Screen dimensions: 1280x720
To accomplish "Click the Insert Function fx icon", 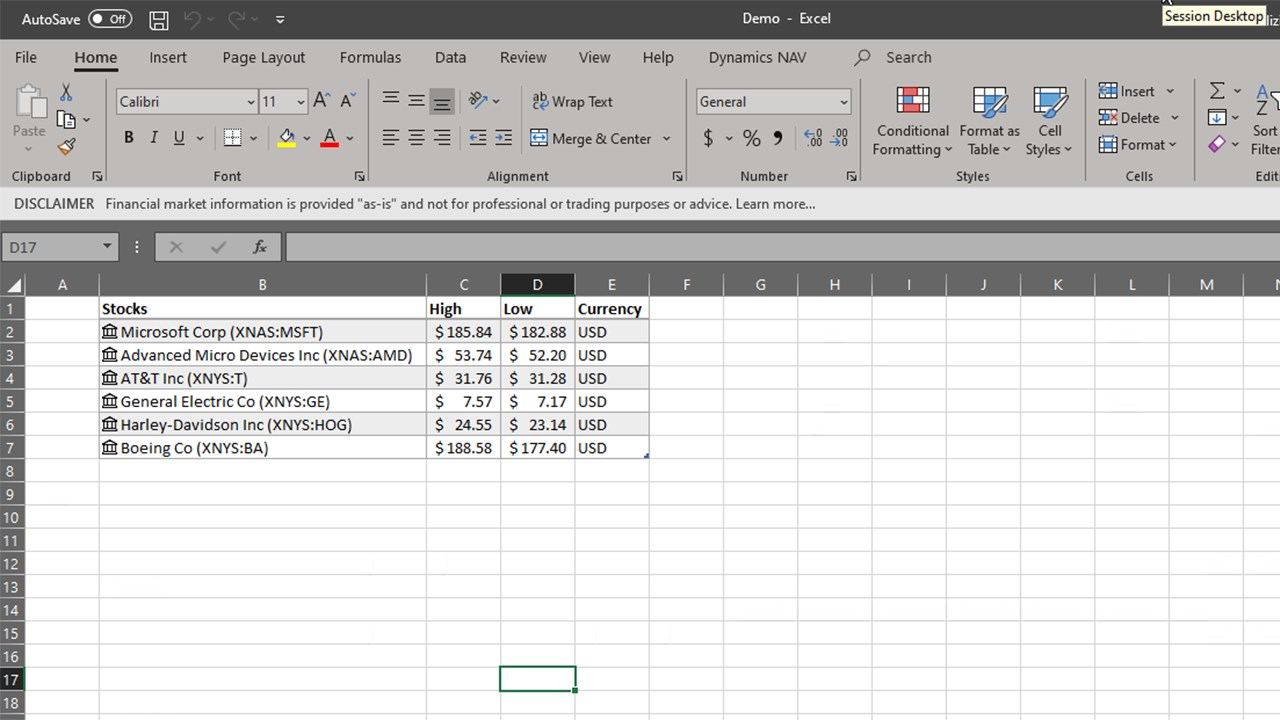I will 260,247.
